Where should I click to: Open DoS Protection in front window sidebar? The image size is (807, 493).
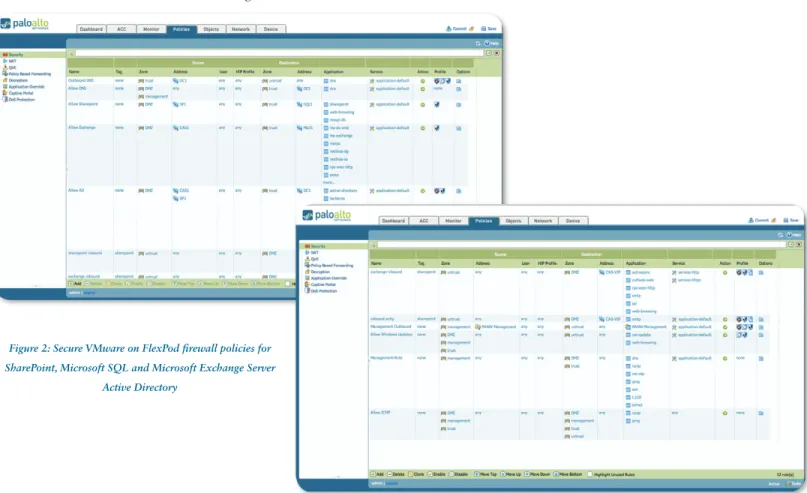point(321,291)
